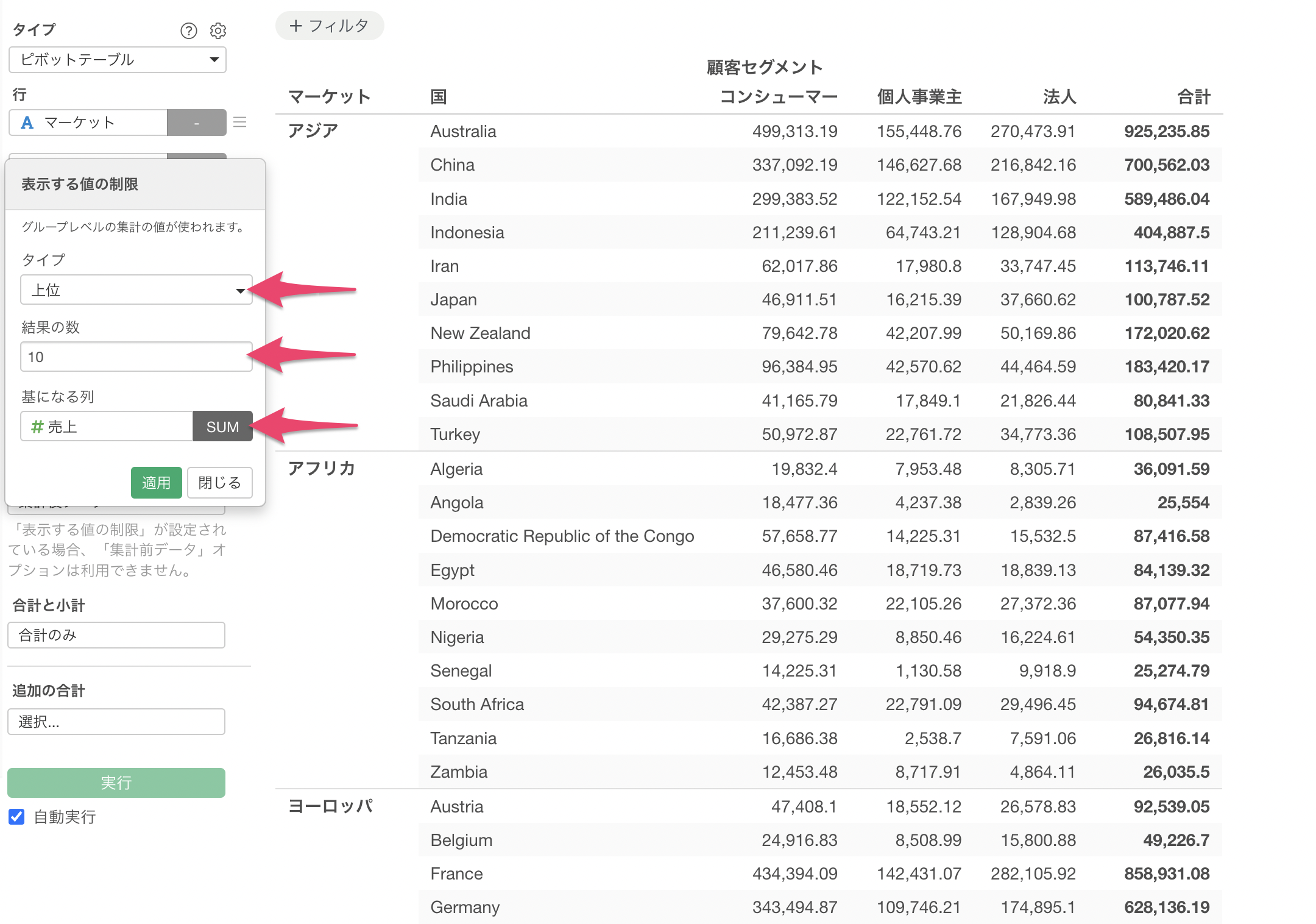Click the 合計 column header
1316x924 pixels.
tap(1193, 97)
